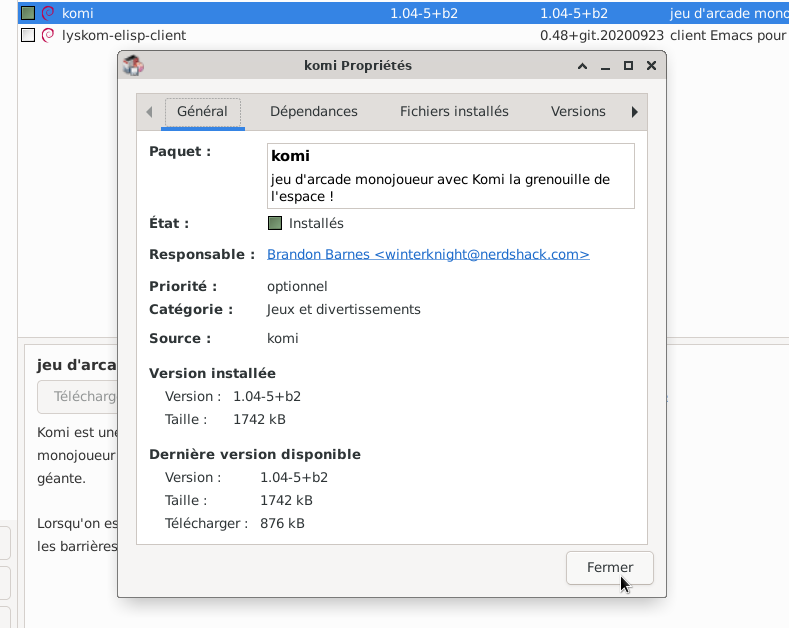Image resolution: width=789 pixels, height=628 pixels.
Task: Toggle the komi package status checkbox
Action: 28,13
